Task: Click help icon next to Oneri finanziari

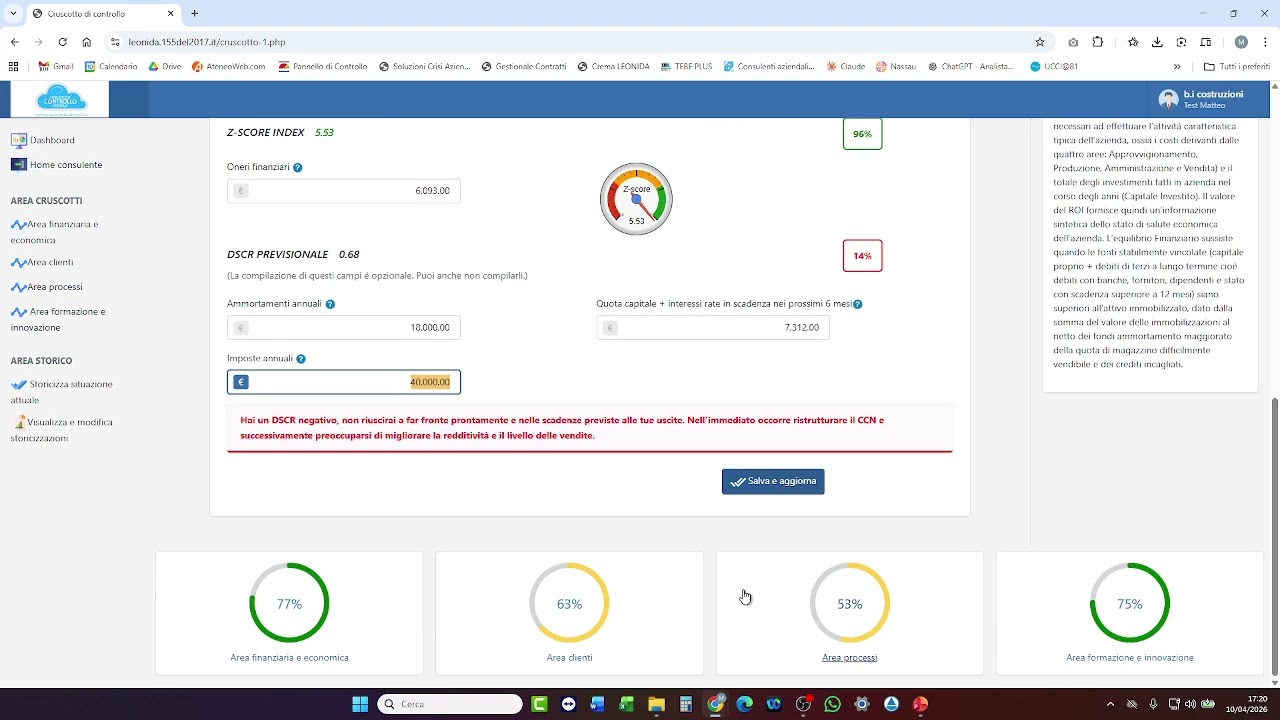Action: pos(298,168)
